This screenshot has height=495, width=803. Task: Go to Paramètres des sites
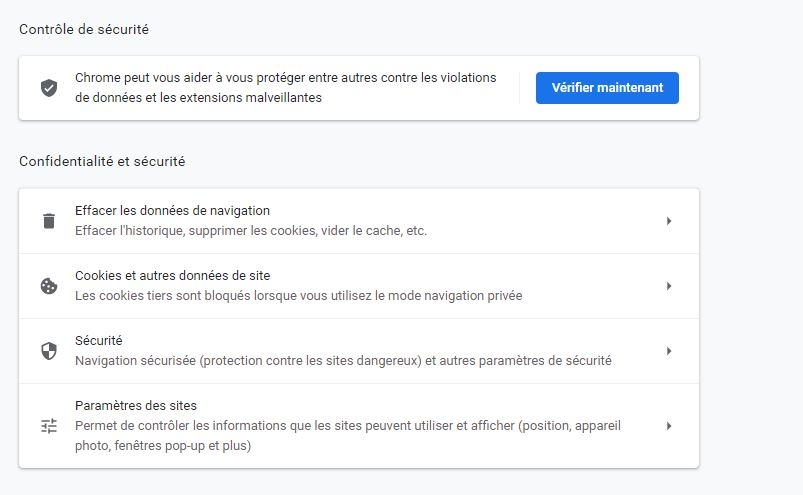[x=136, y=406]
